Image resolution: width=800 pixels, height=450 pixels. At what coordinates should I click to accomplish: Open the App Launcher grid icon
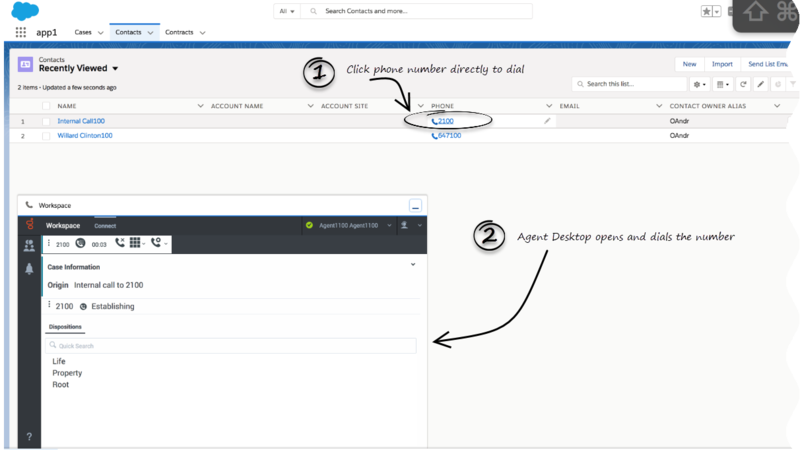click(21, 32)
